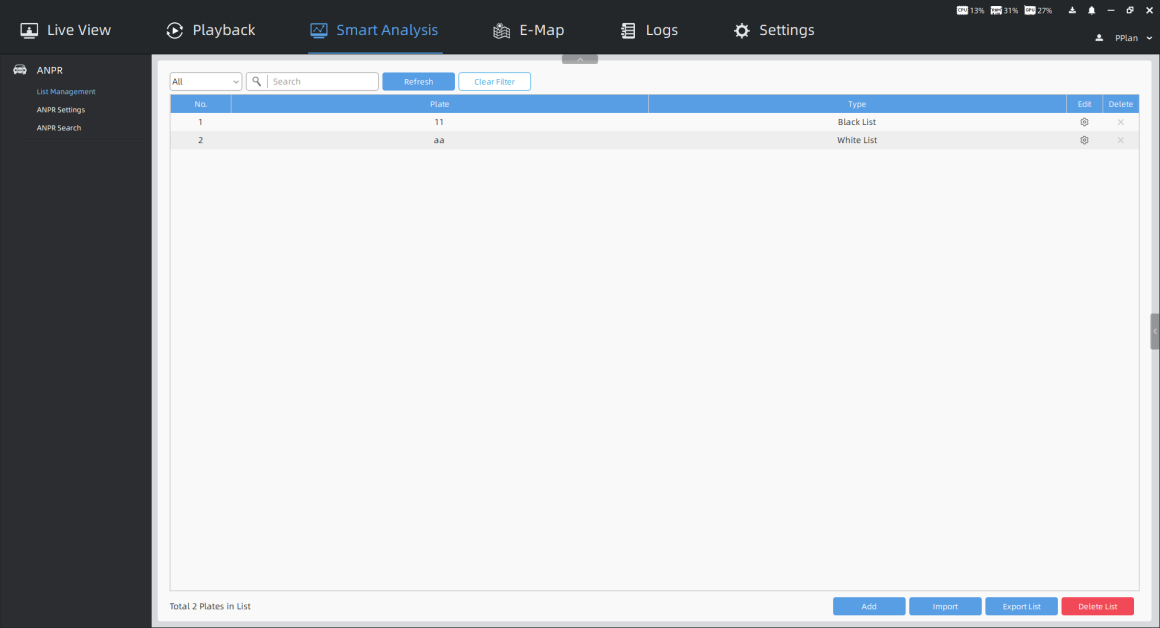Go to the E-Map tab
This screenshot has width=1160, height=628.
(x=529, y=30)
